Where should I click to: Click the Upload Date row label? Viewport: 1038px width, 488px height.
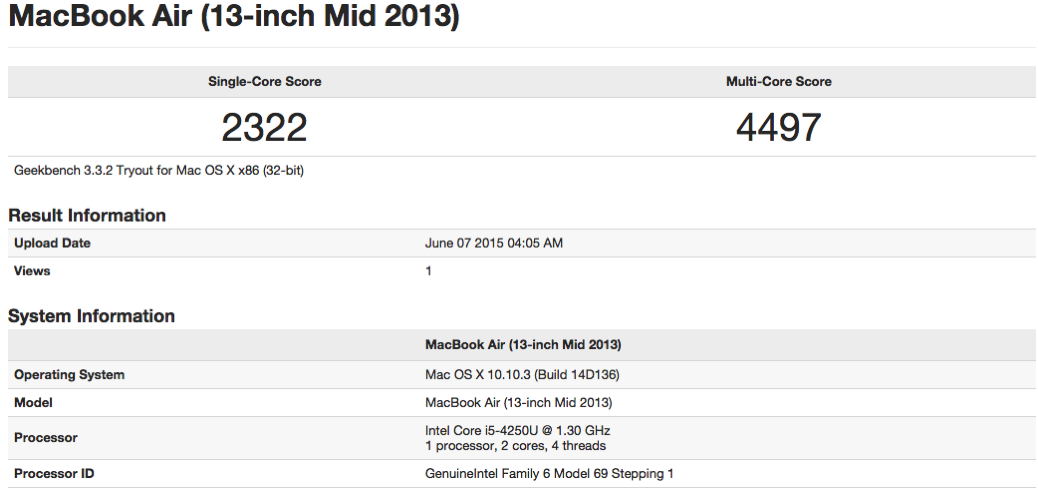(x=52, y=243)
